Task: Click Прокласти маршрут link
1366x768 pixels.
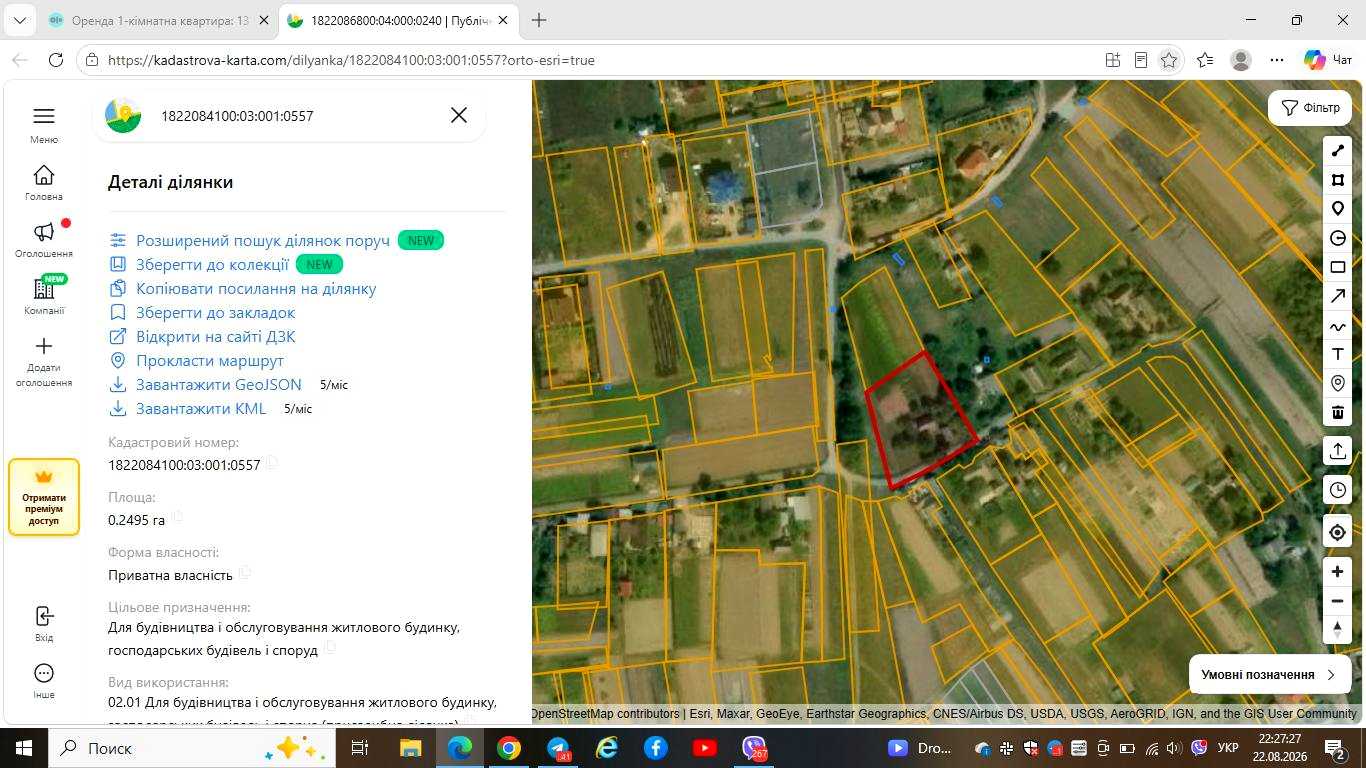Action: click(x=210, y=361)
